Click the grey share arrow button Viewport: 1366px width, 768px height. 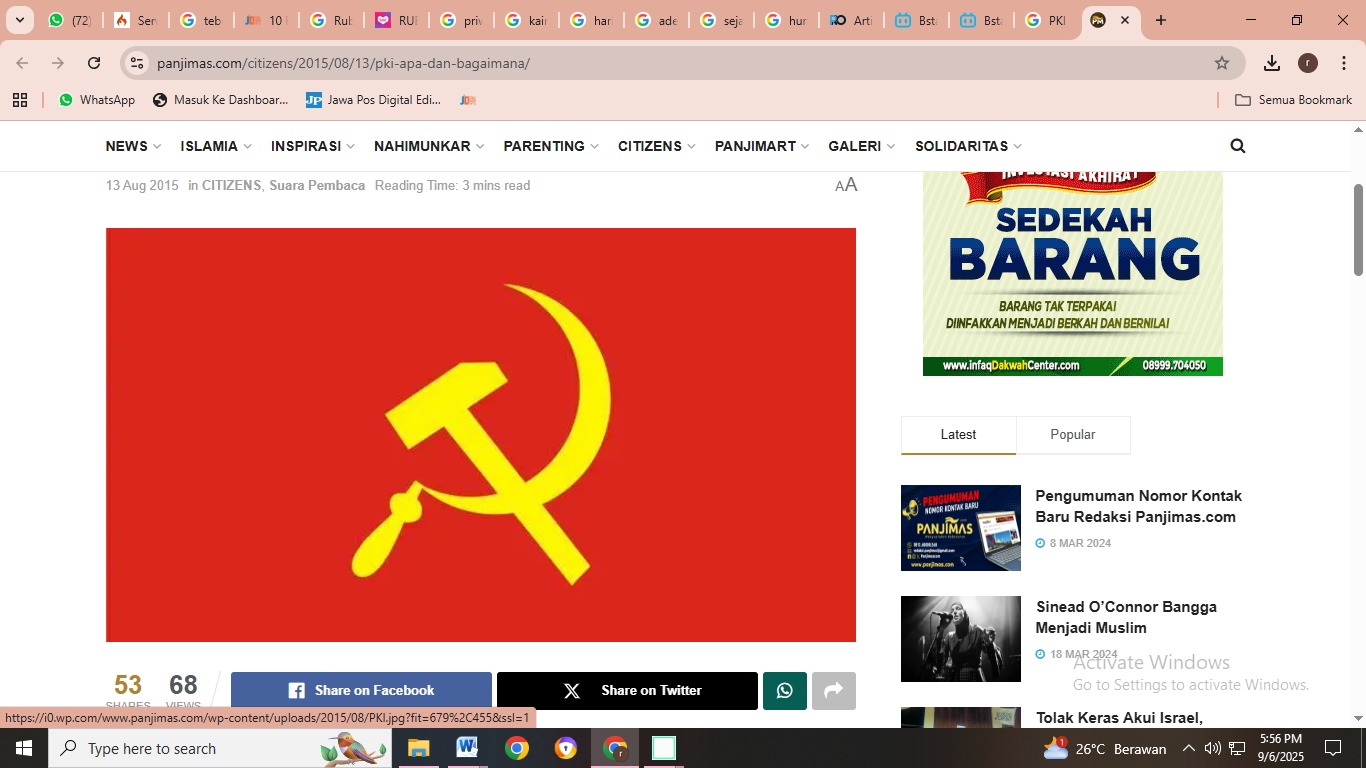[834, 691]
